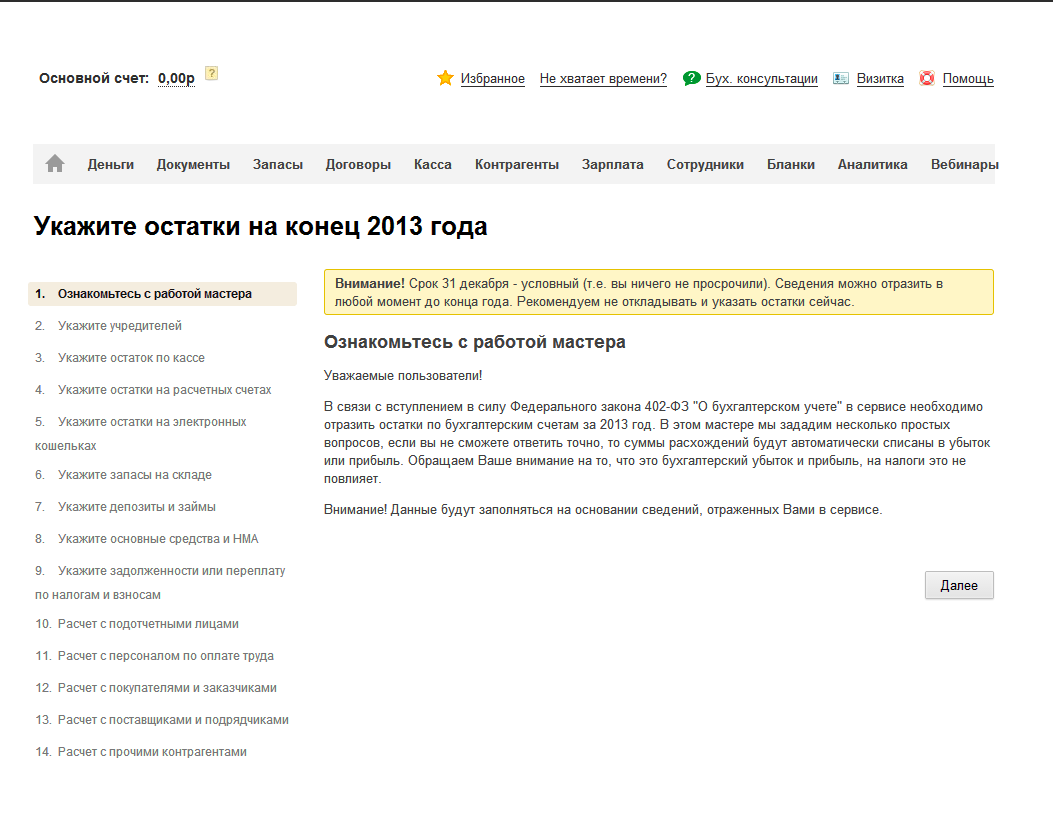Click the yellow question mark hint icon

click(x=211, y=73)
